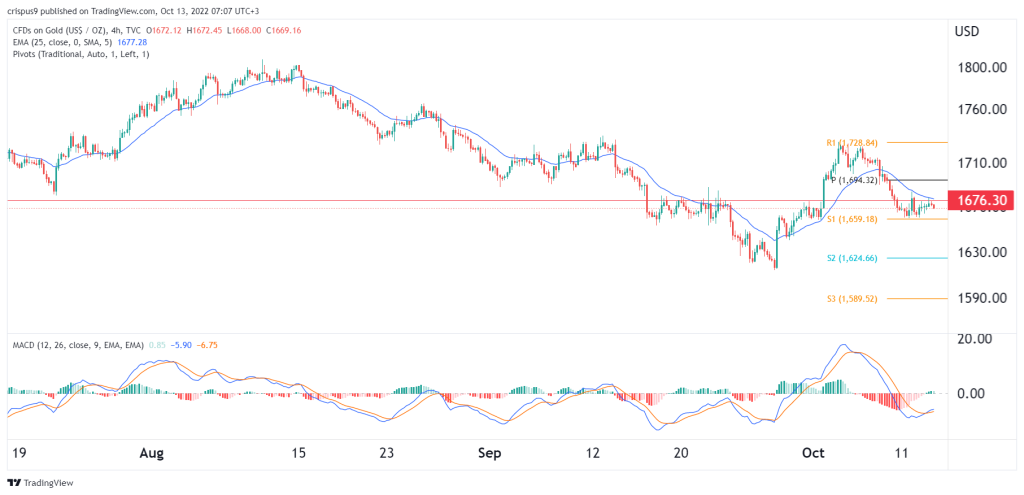The height and width of the screenshot is (495, 1024).
Task: Click the 11 date label on time axis
Action: 903,453
